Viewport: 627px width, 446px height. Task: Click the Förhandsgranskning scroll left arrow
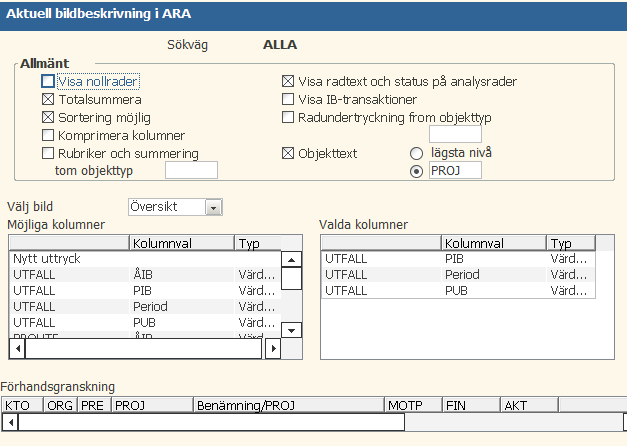[x=10, y=422]
